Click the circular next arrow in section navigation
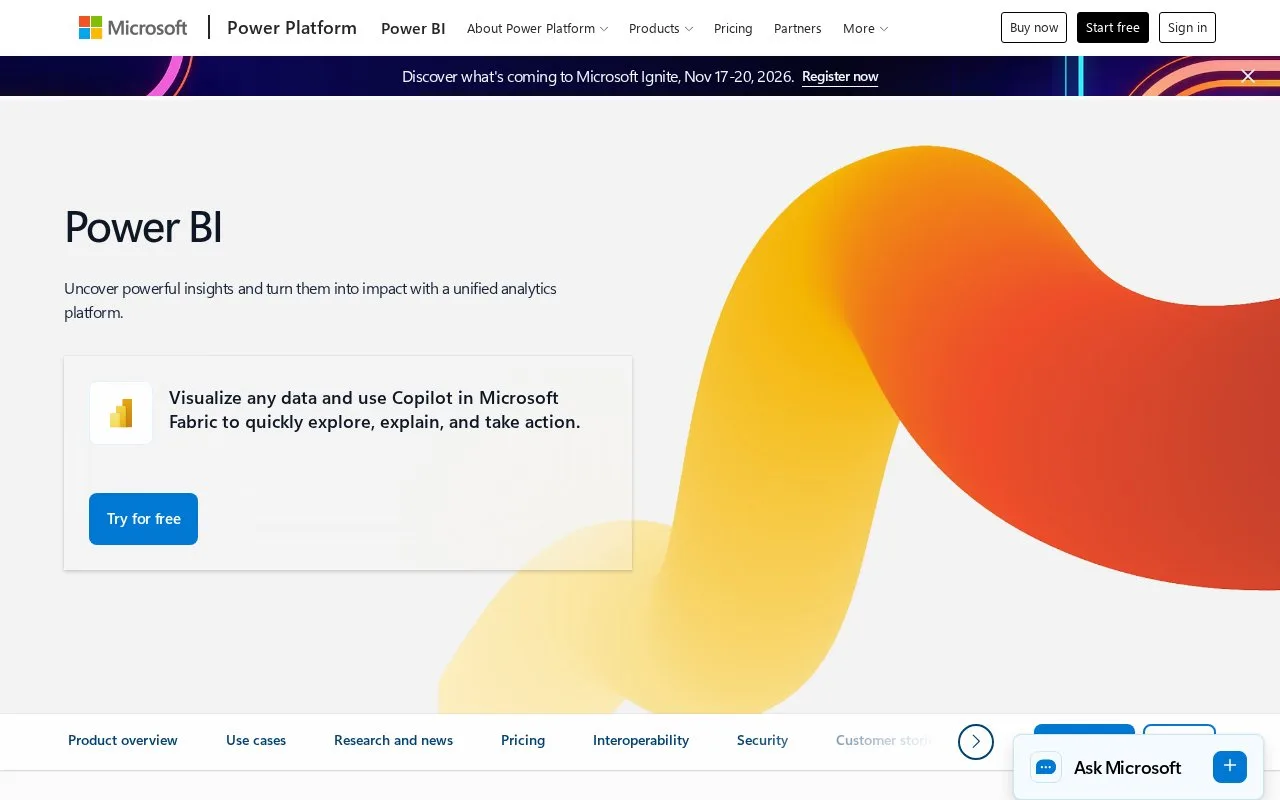 (976, 741)
